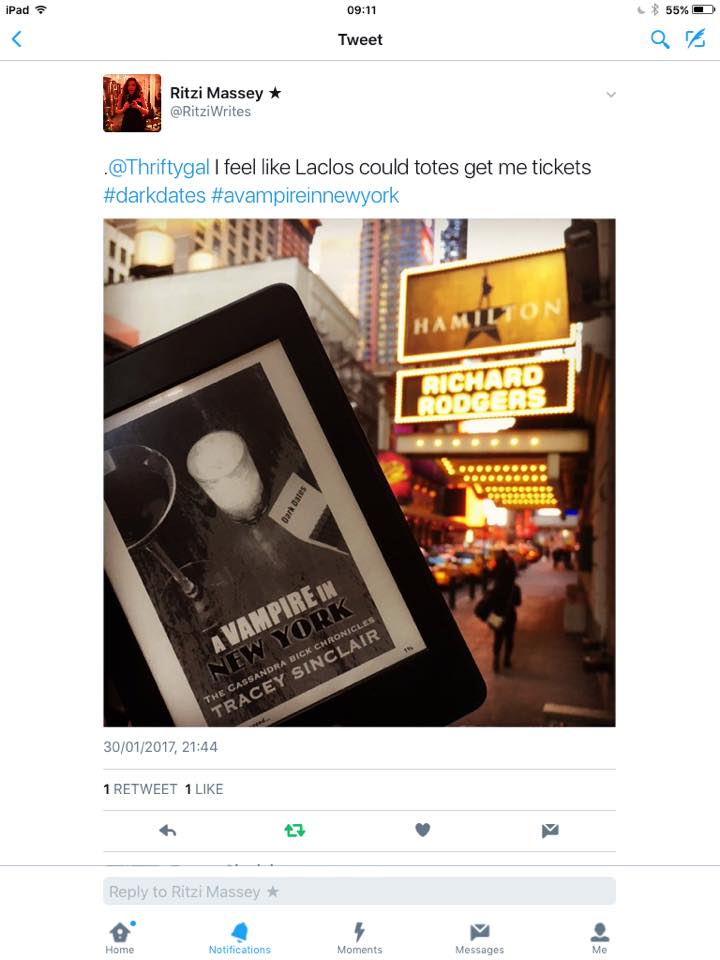Open search with the magnifier icon
The width and height of the screenshot is (720, 960).
point(659,40)
